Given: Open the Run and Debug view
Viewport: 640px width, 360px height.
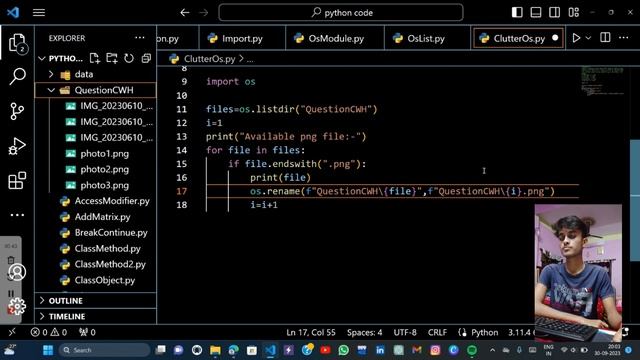Looking at the screenshot, I should click(17, 146).
